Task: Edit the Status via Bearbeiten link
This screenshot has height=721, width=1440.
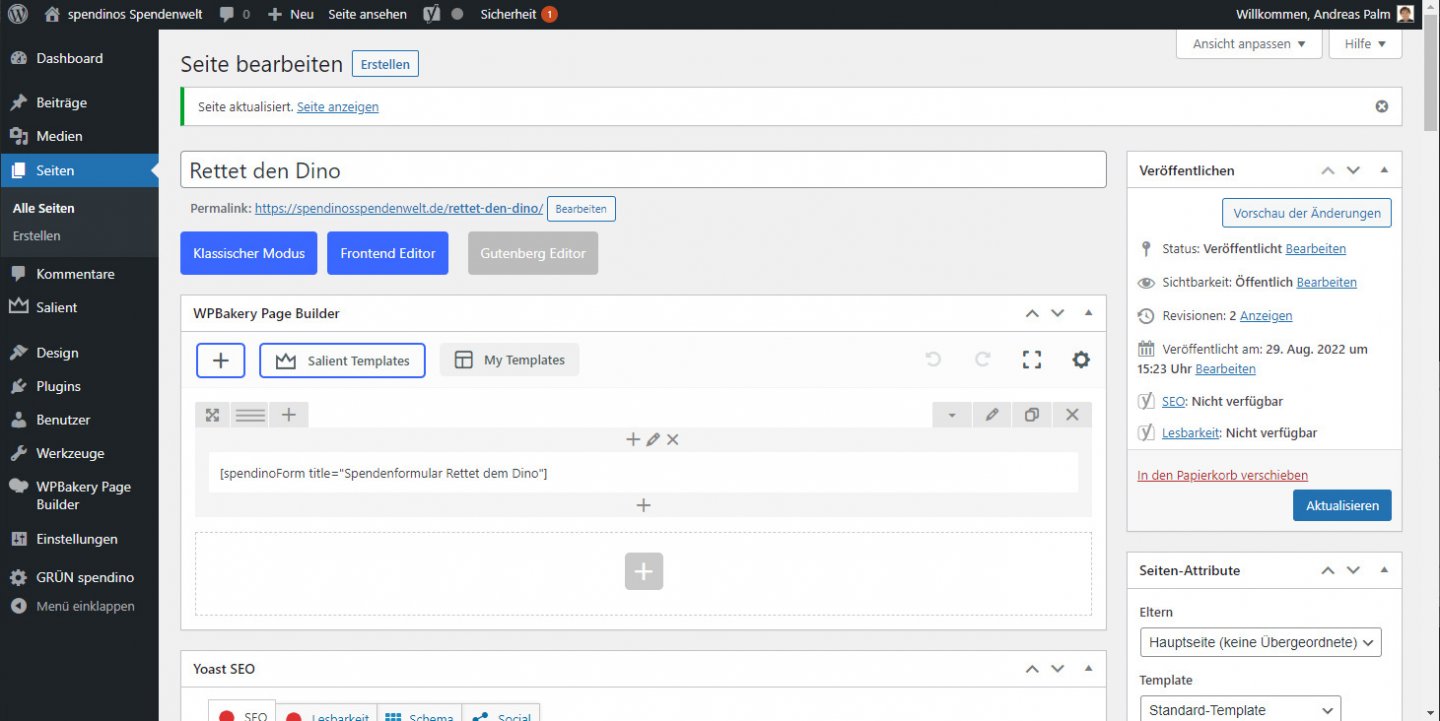Action: pyautogui.click(x=1315, y=249)
